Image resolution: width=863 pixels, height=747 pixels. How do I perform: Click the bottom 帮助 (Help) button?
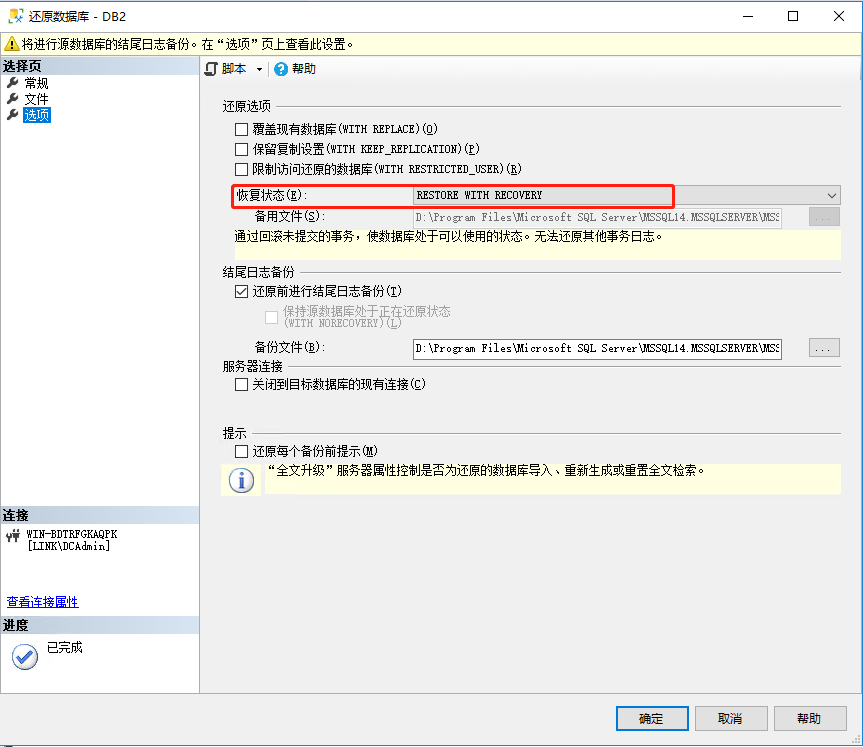[810, 718]
